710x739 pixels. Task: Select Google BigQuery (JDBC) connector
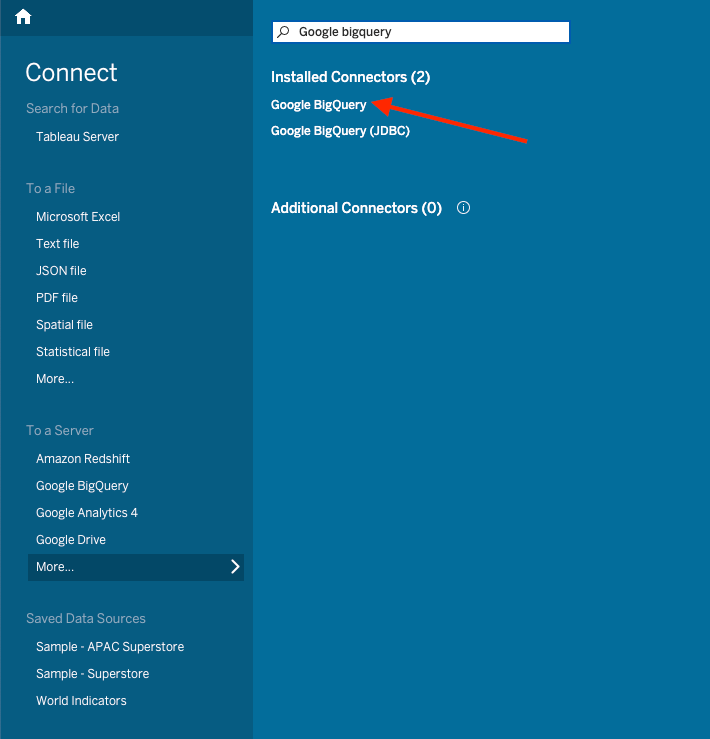pos(340,131)
